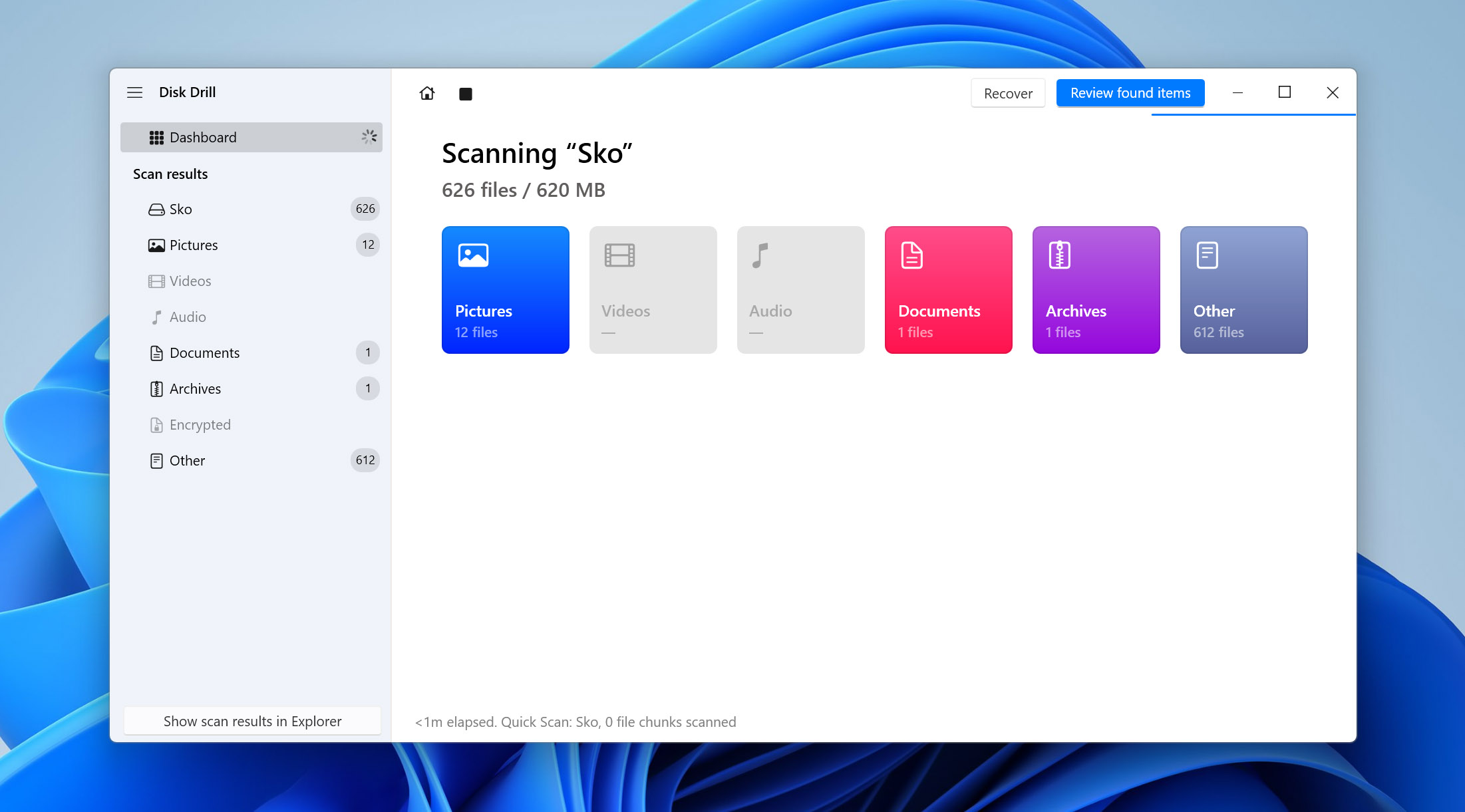Click the Other file icon in sidebar
This screenshot has height=812, width=1465.
[156, 461]
